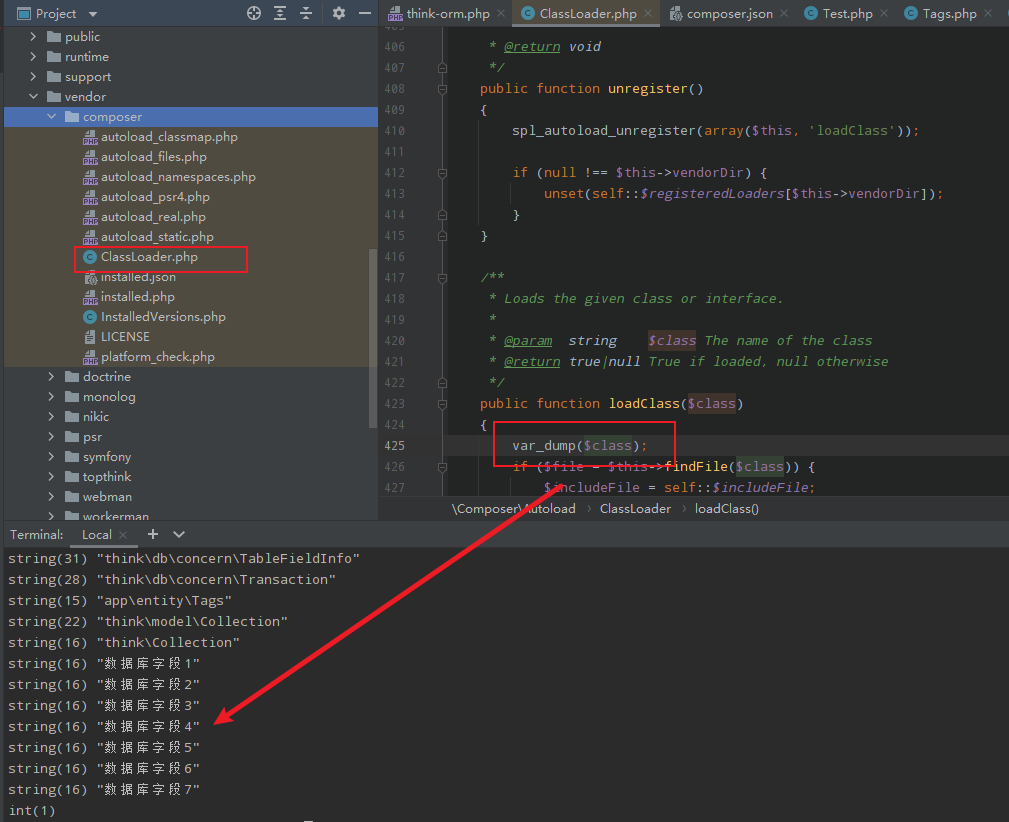Click the Collapse All icon in Project toolbar
The height and width of the screenshot is (822, 1009).
tap(306, 13)
